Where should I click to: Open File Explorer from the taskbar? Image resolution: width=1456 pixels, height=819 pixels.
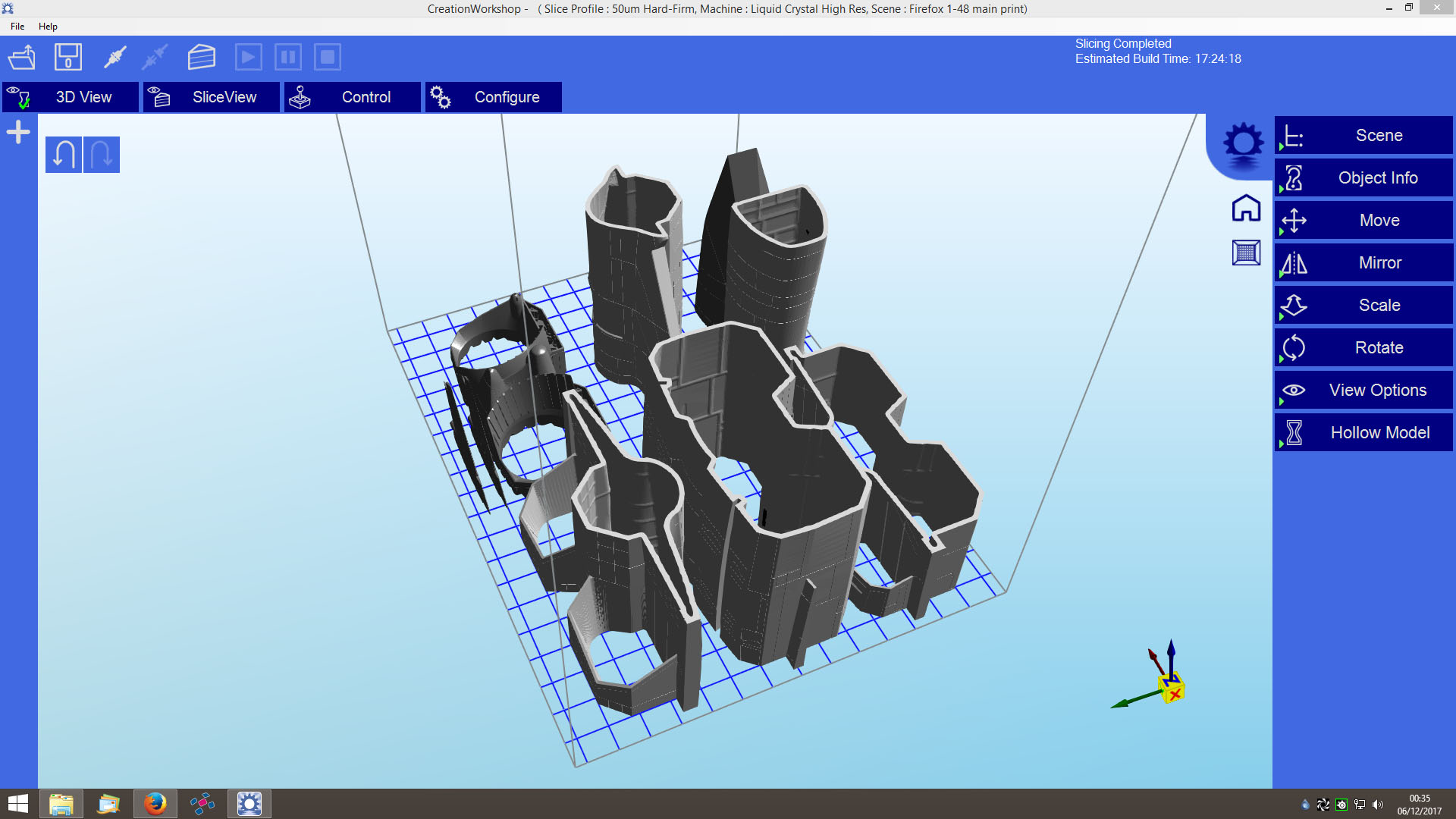pyautogui.click(x=61, y=804)
